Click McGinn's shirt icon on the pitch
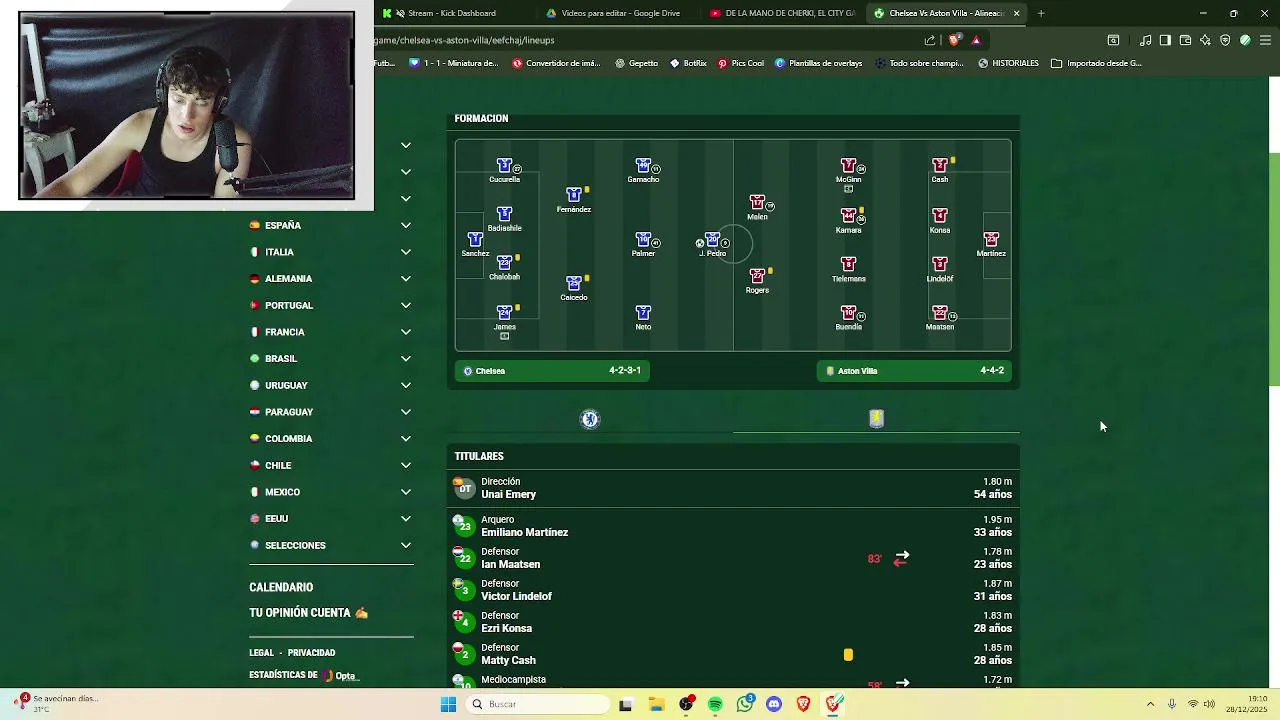This screenshot has height=720, width=1280. point(848,165)
